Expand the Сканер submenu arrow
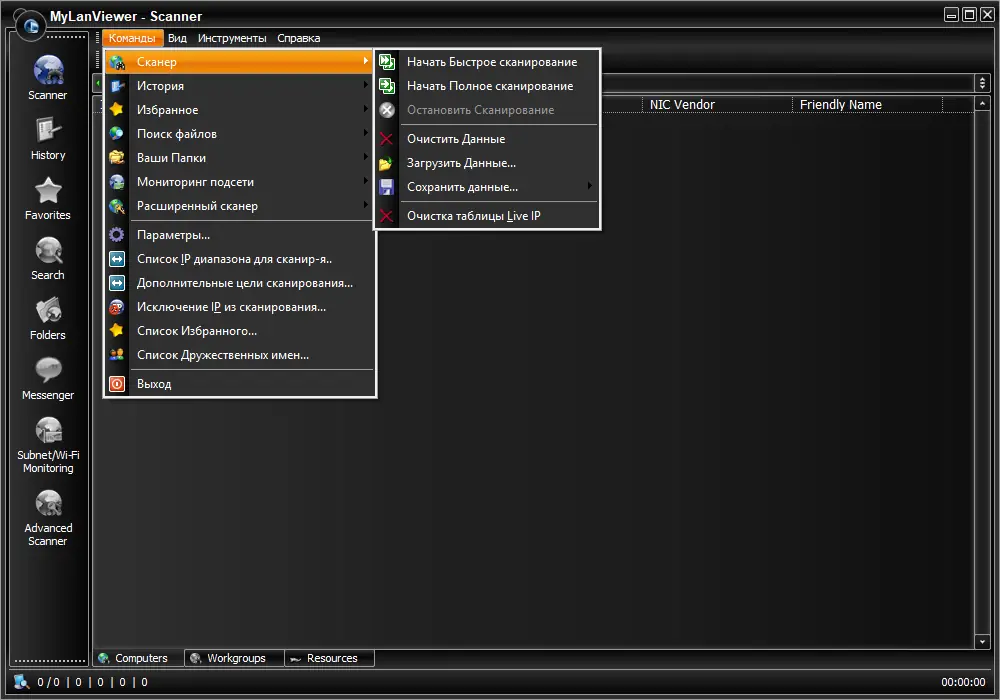Viewport: 1000px width, 700px height. pos(366,61)
